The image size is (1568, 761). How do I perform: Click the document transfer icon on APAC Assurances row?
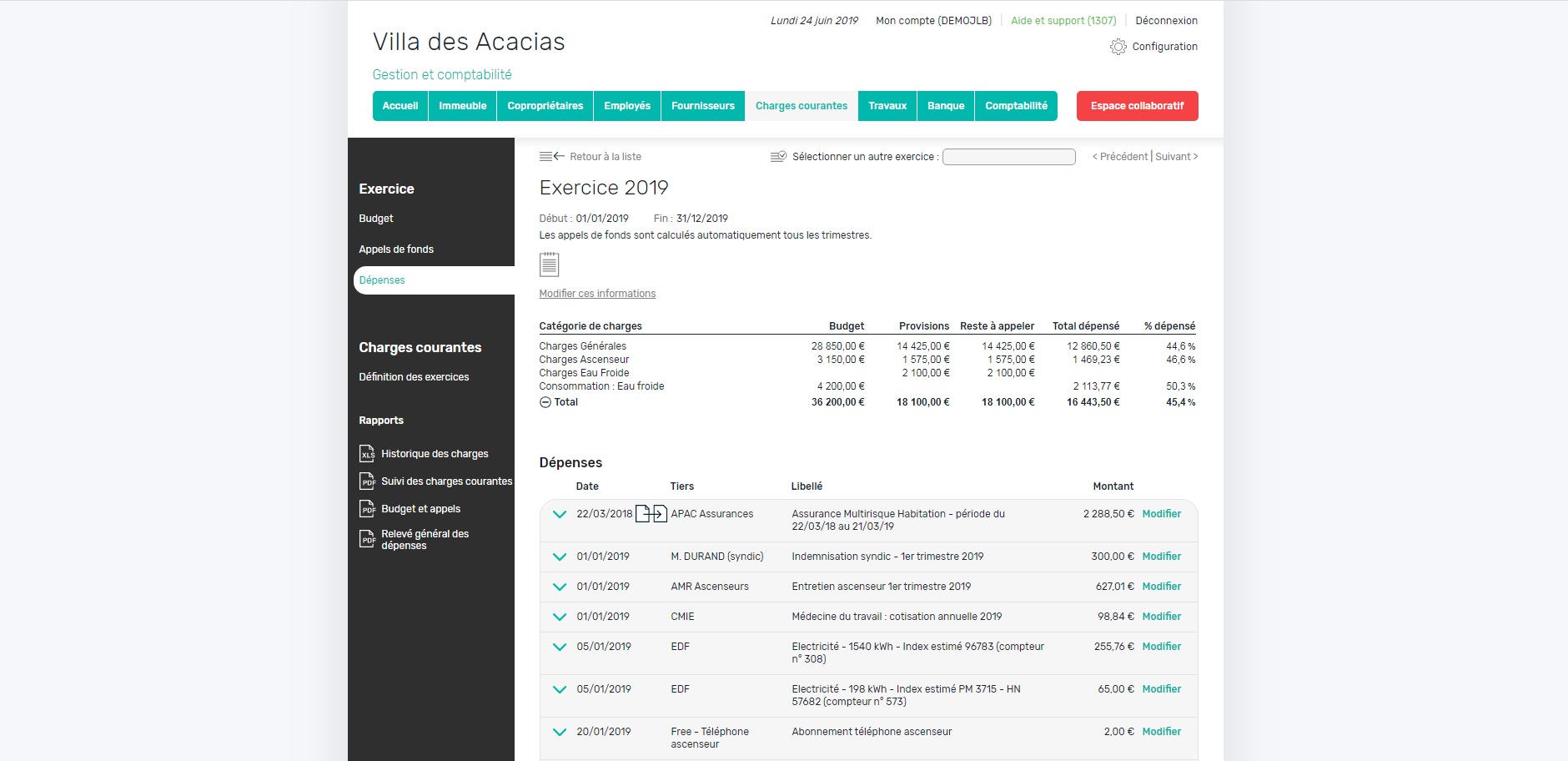(651, 514)
